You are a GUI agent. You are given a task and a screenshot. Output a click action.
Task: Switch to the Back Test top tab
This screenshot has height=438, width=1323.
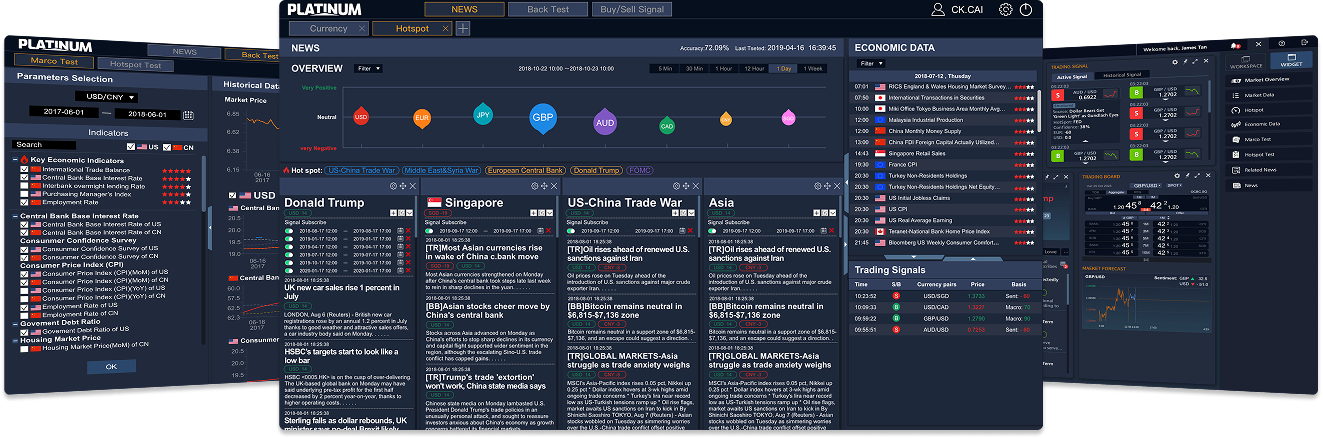[x=548, y=9]
